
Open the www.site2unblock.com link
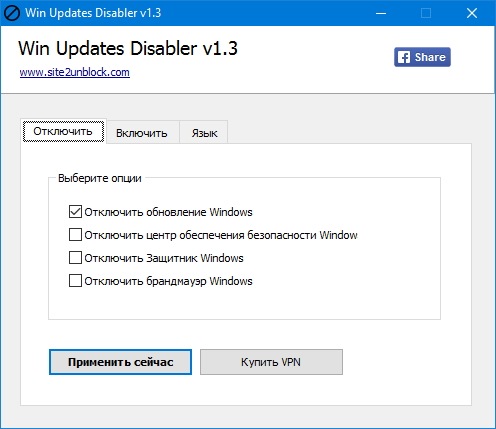pyautogui.click(x=75, y=72)
